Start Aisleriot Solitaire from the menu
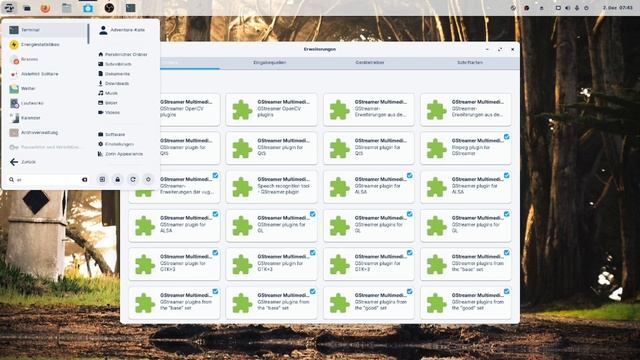This screenshot has height=360, width=640. (46, 74)
